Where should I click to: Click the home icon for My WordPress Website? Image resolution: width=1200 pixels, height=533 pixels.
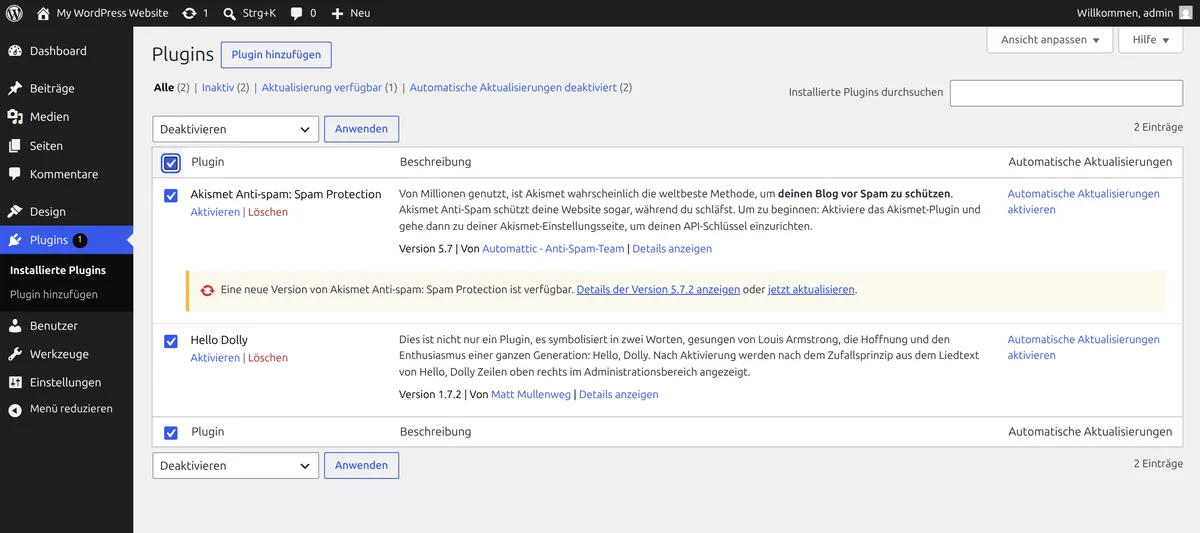point(43,13)
